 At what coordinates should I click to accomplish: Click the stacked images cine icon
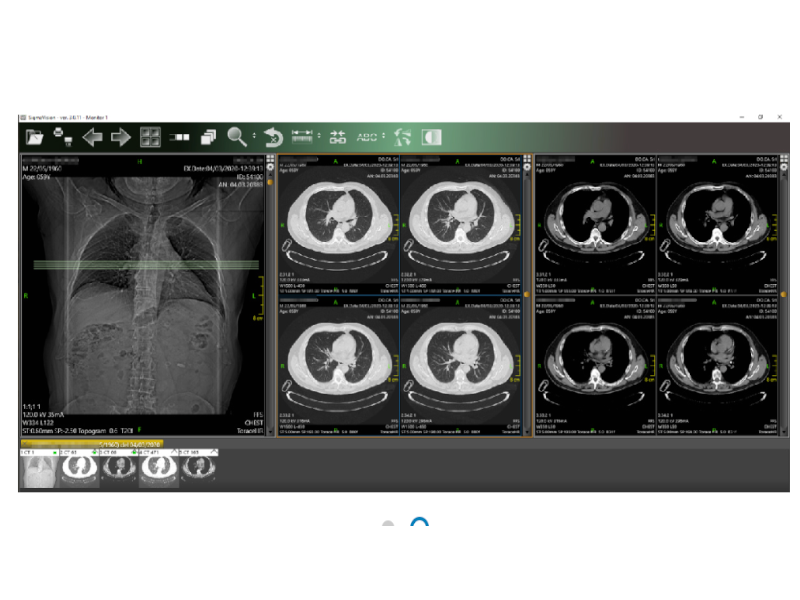(x=208, y=137)
